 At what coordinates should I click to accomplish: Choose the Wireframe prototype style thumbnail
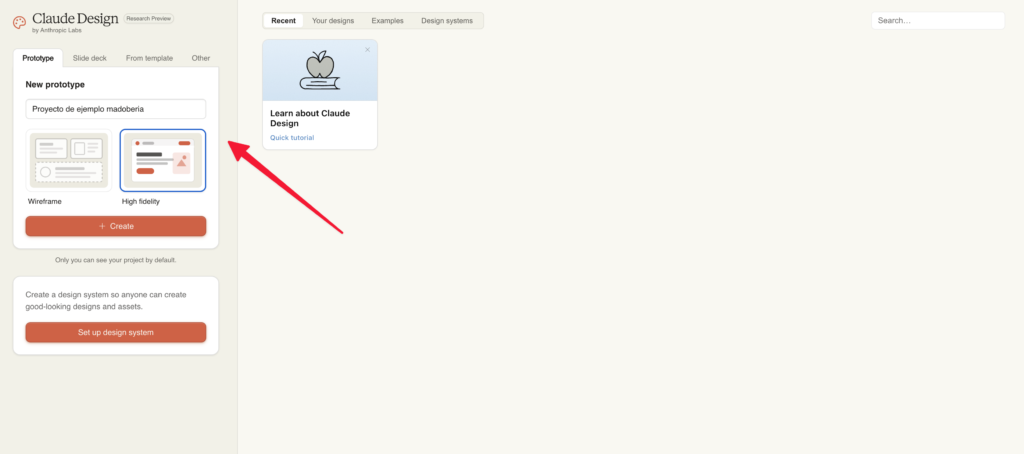coord(68,160)
